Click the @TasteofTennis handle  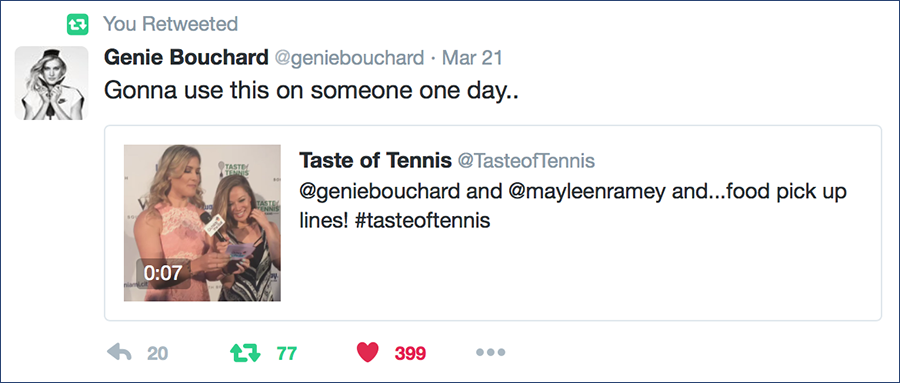tap(525, 162)
